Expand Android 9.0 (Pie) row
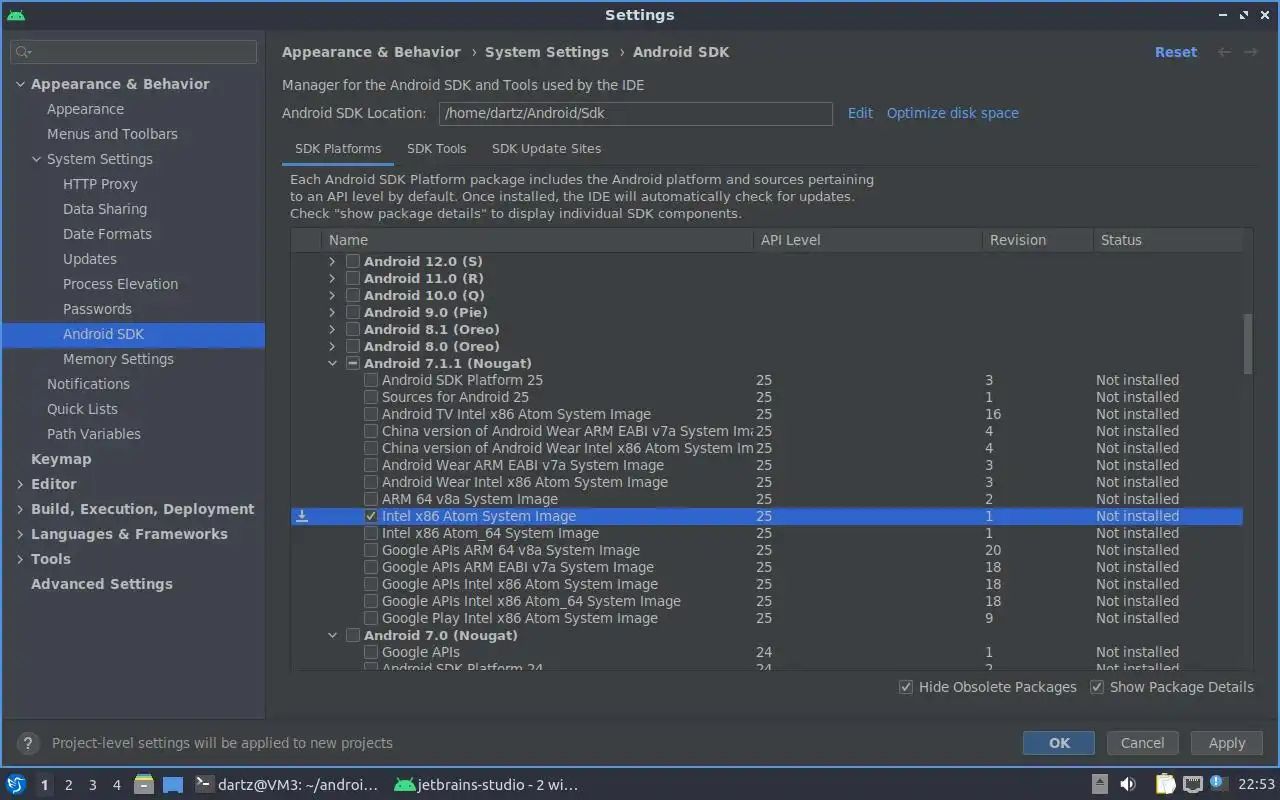 pyautogui.click(x=332, y=312)
